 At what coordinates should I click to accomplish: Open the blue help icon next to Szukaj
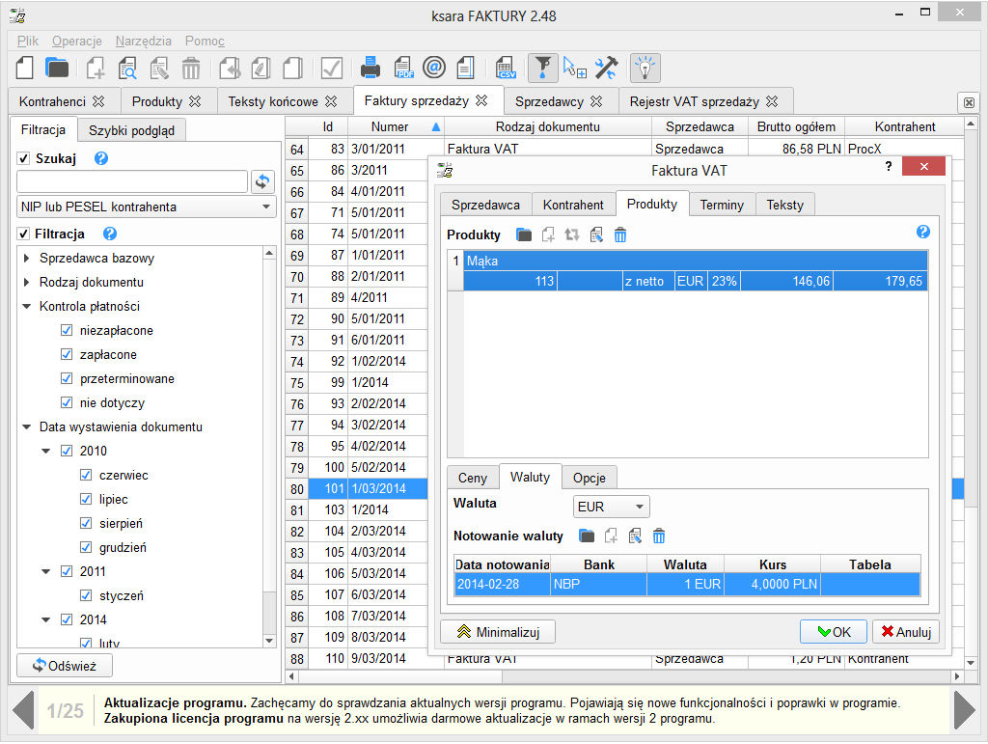click(x=101, y=158)
